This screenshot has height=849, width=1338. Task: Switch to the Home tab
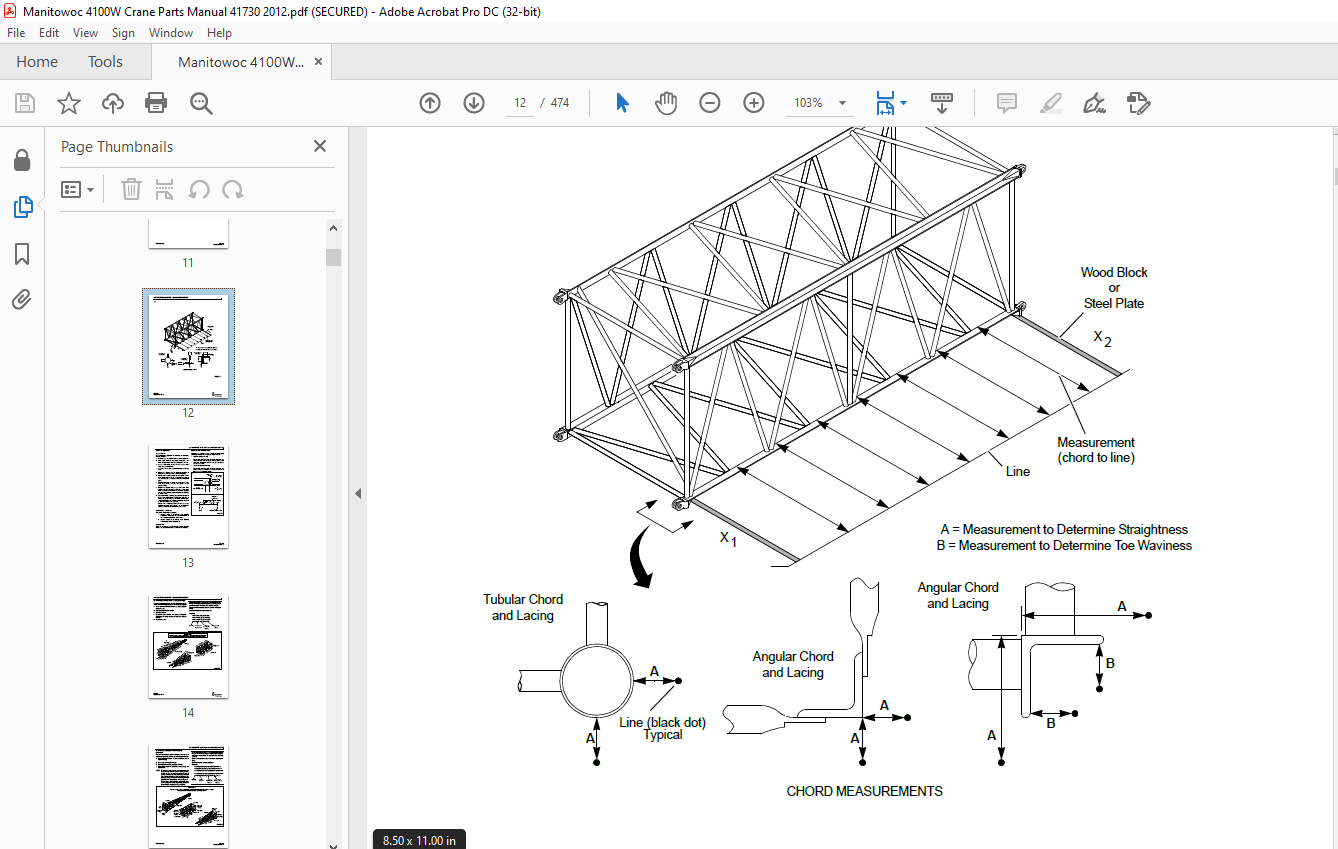[x=37, y=62]
